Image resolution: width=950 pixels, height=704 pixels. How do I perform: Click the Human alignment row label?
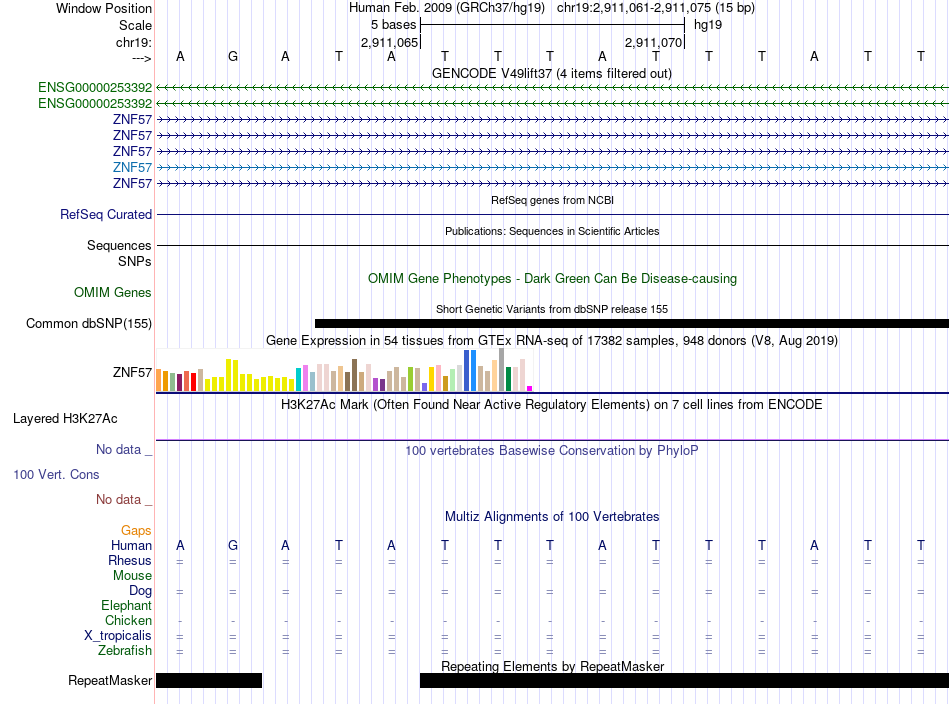pos(131,546)
